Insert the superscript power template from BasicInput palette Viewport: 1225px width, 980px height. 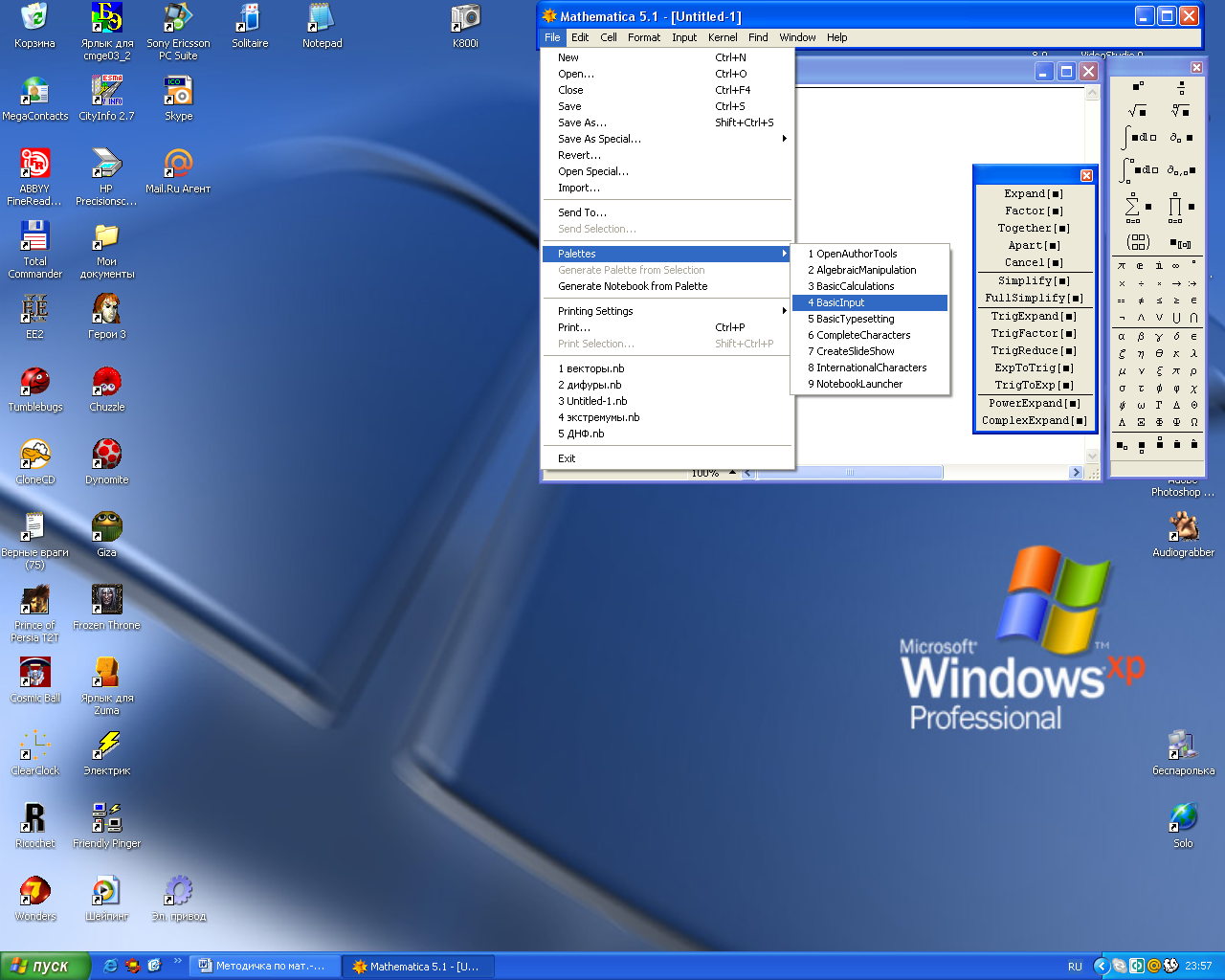pyautogui.click(x=1138, y=86)
